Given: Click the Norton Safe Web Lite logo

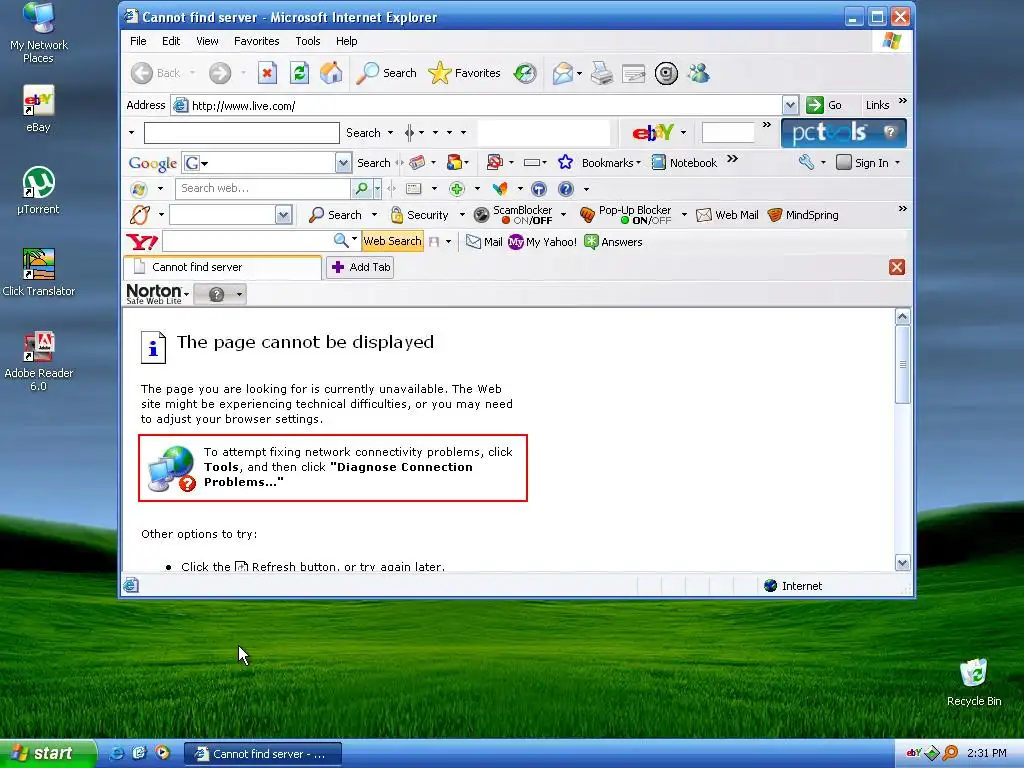Looking at the screenshot, I should pos(154,294).
